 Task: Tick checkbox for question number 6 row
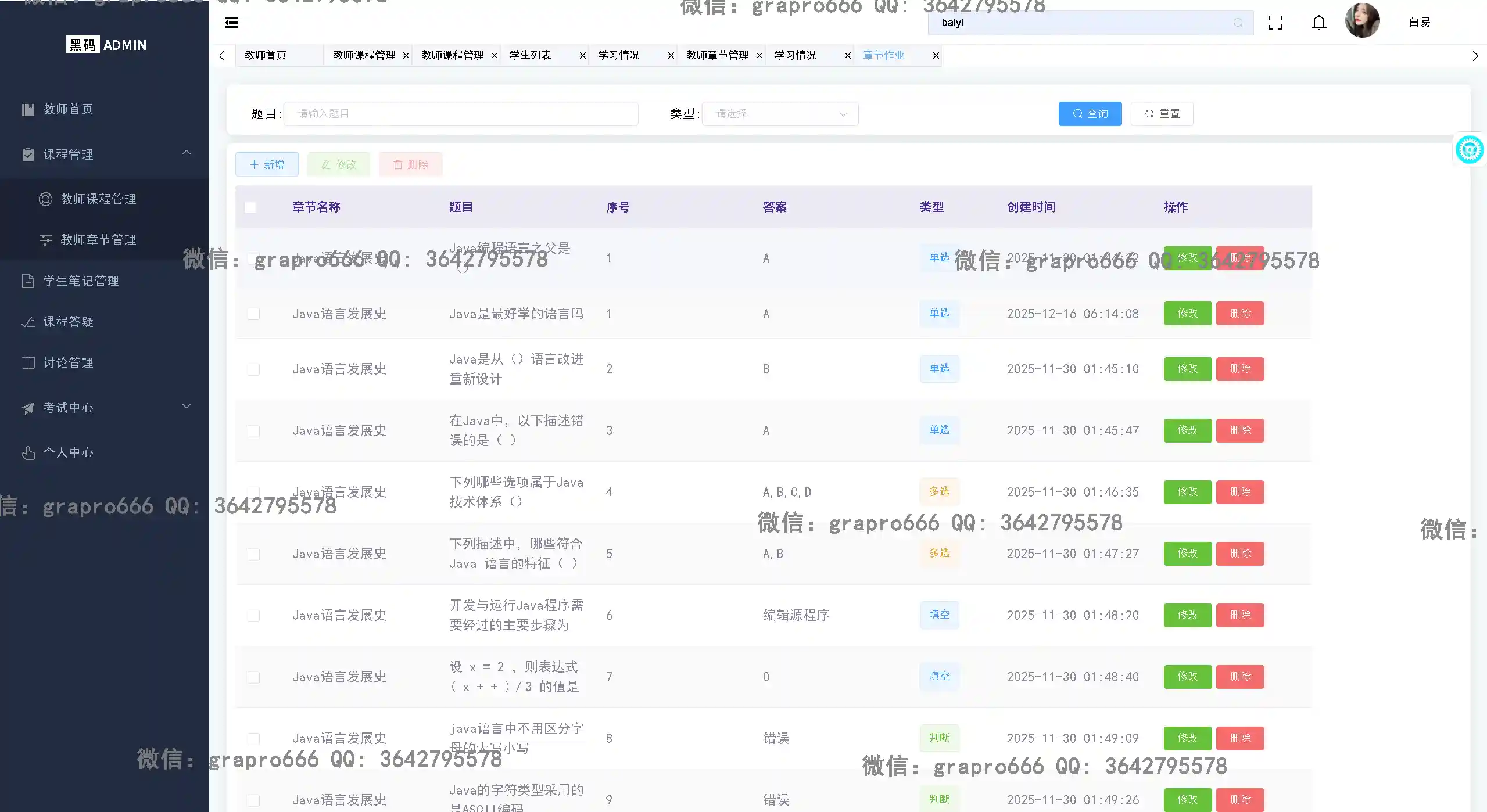(x=253, y=616)
